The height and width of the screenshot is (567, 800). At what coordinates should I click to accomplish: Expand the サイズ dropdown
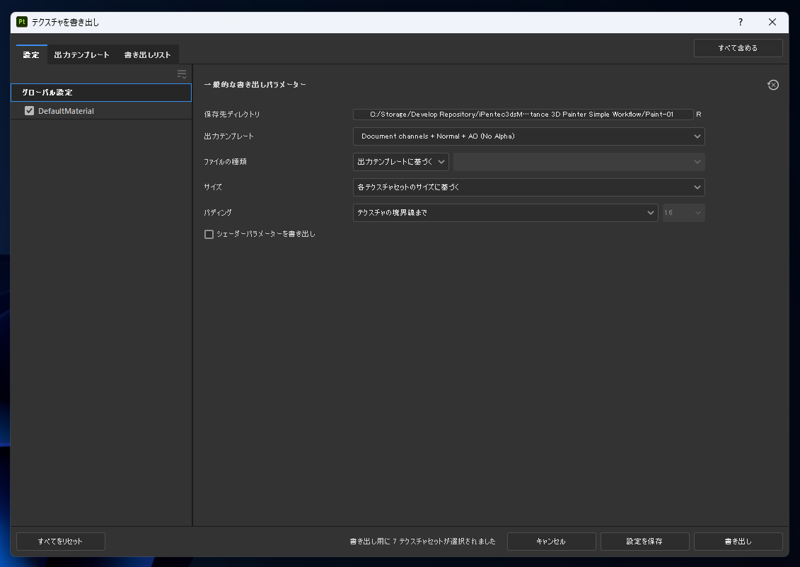529,187
